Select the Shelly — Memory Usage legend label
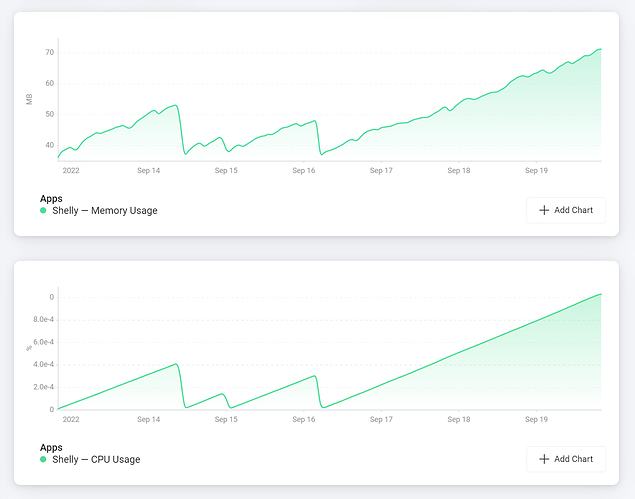The height and width of the screenshot is (499, 635). [x=104, y=211]
